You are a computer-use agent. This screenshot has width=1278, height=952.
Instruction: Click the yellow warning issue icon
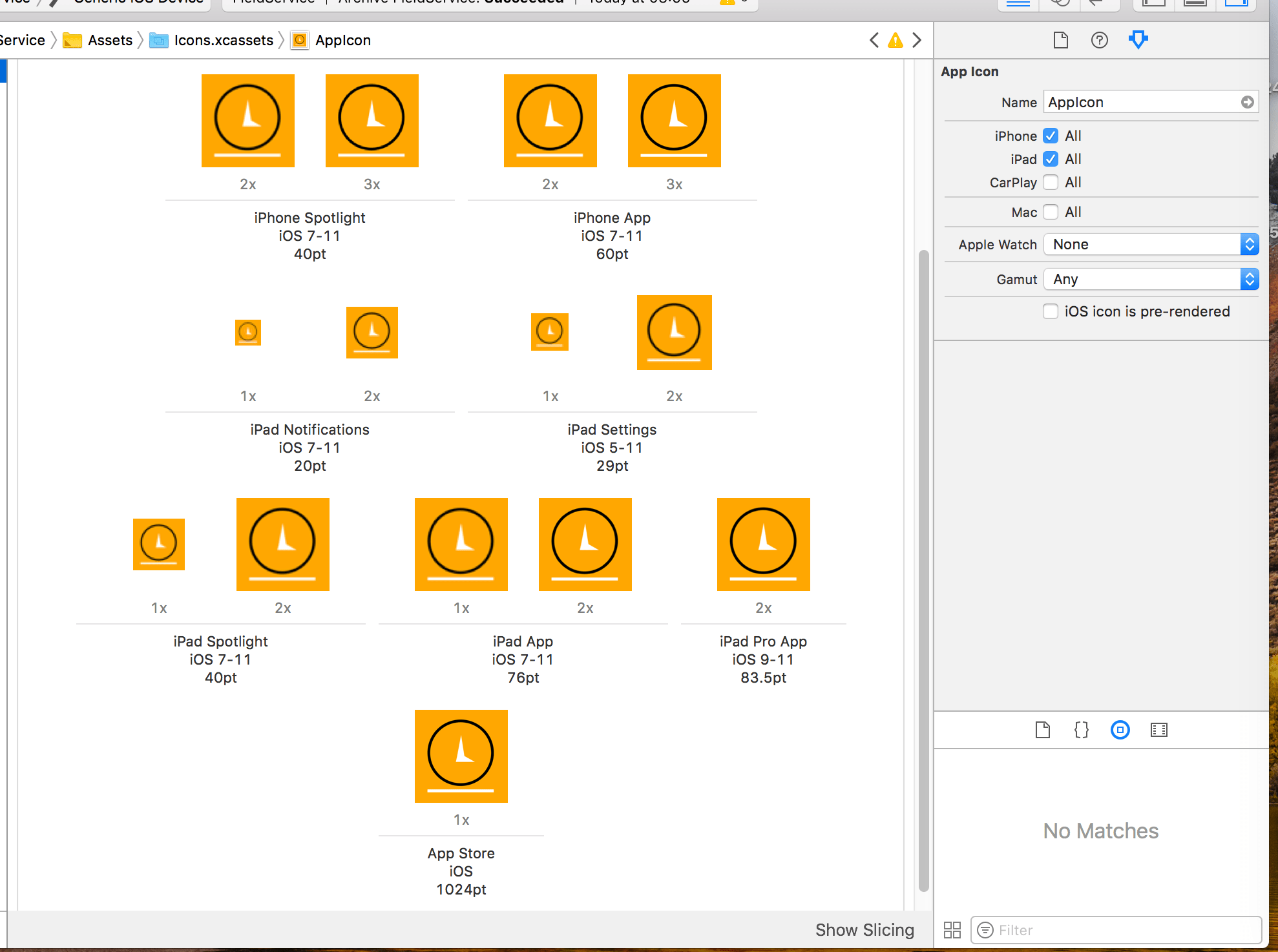895,41
